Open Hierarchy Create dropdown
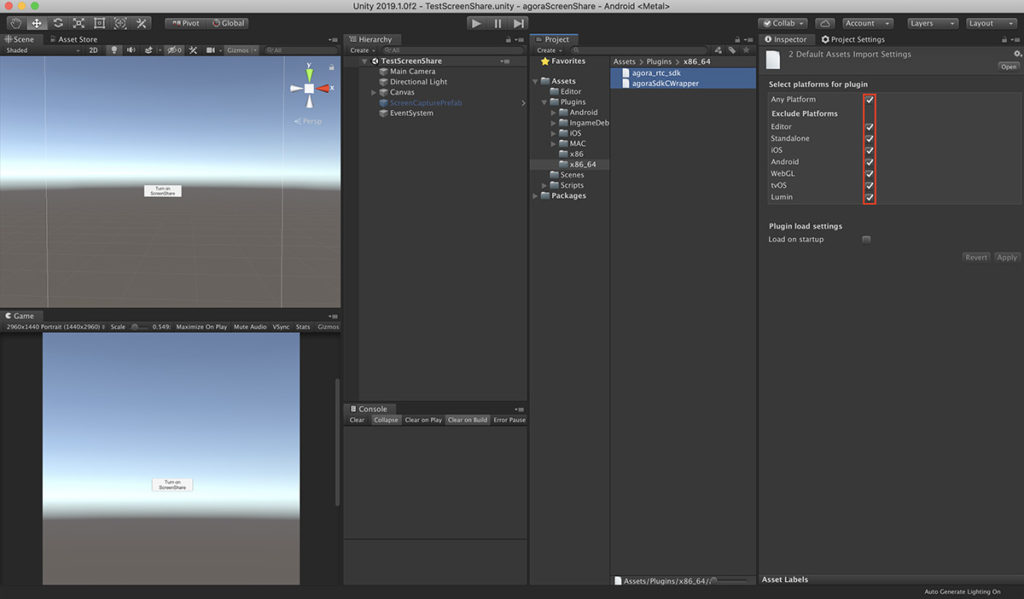 pyautogui.click(x=362, y=50)
